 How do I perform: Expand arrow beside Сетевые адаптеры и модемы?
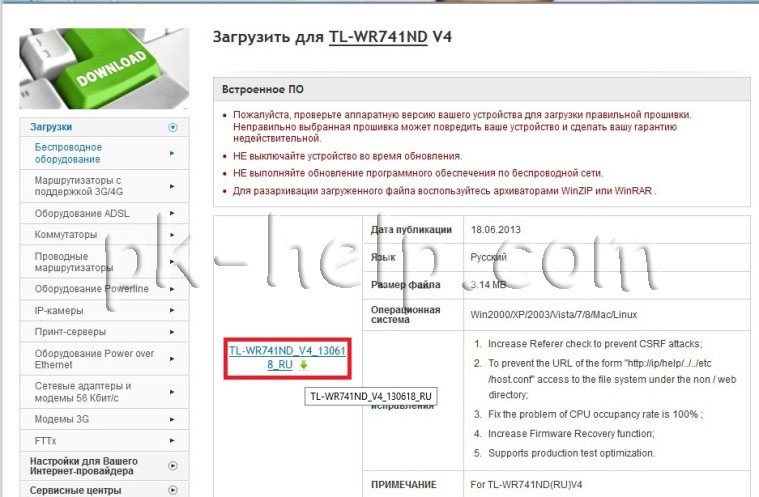(x=172, y=392)
